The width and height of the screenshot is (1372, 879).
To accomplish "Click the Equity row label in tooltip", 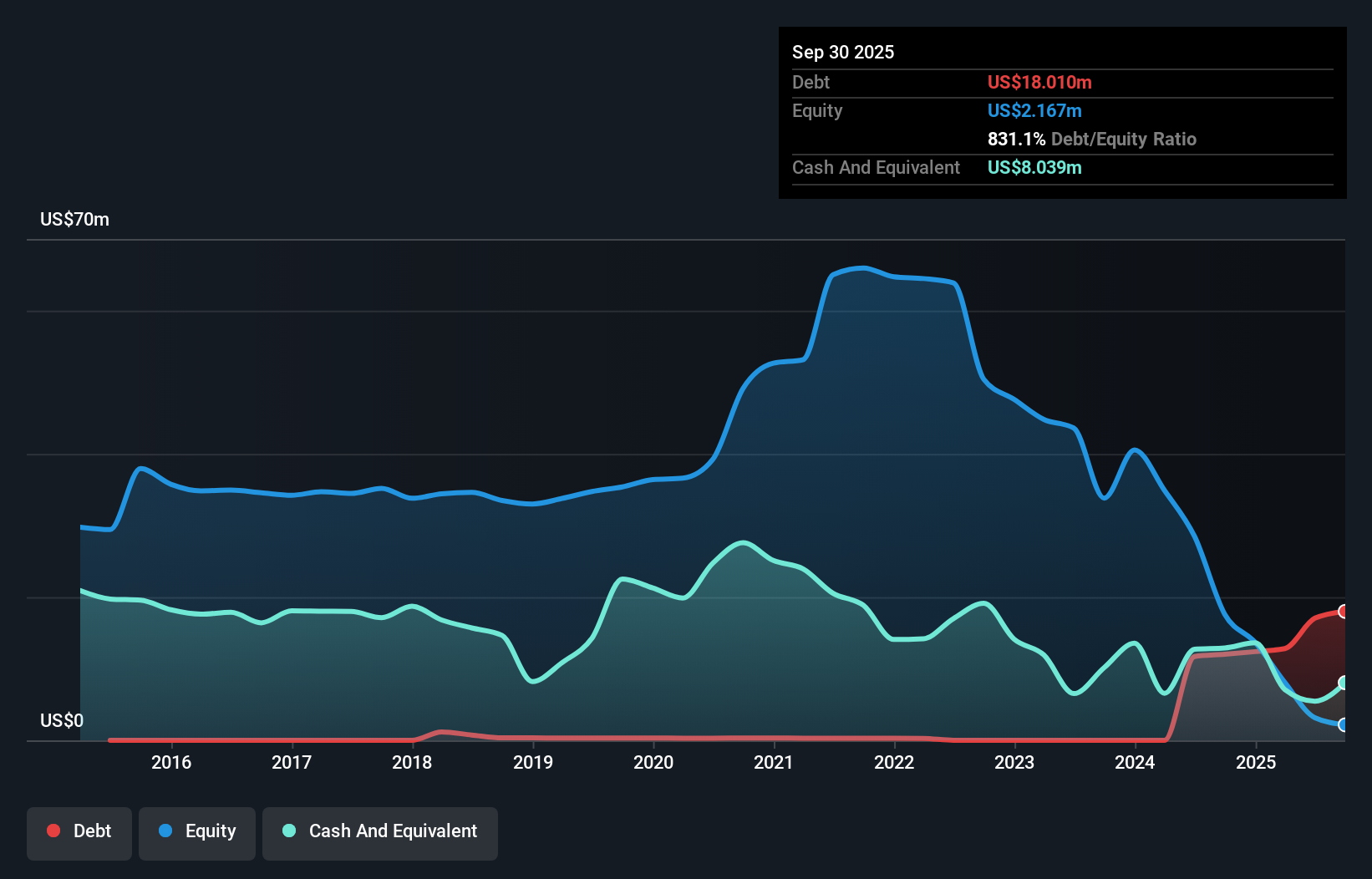I will pyautogui.click(x=817, y=110).
